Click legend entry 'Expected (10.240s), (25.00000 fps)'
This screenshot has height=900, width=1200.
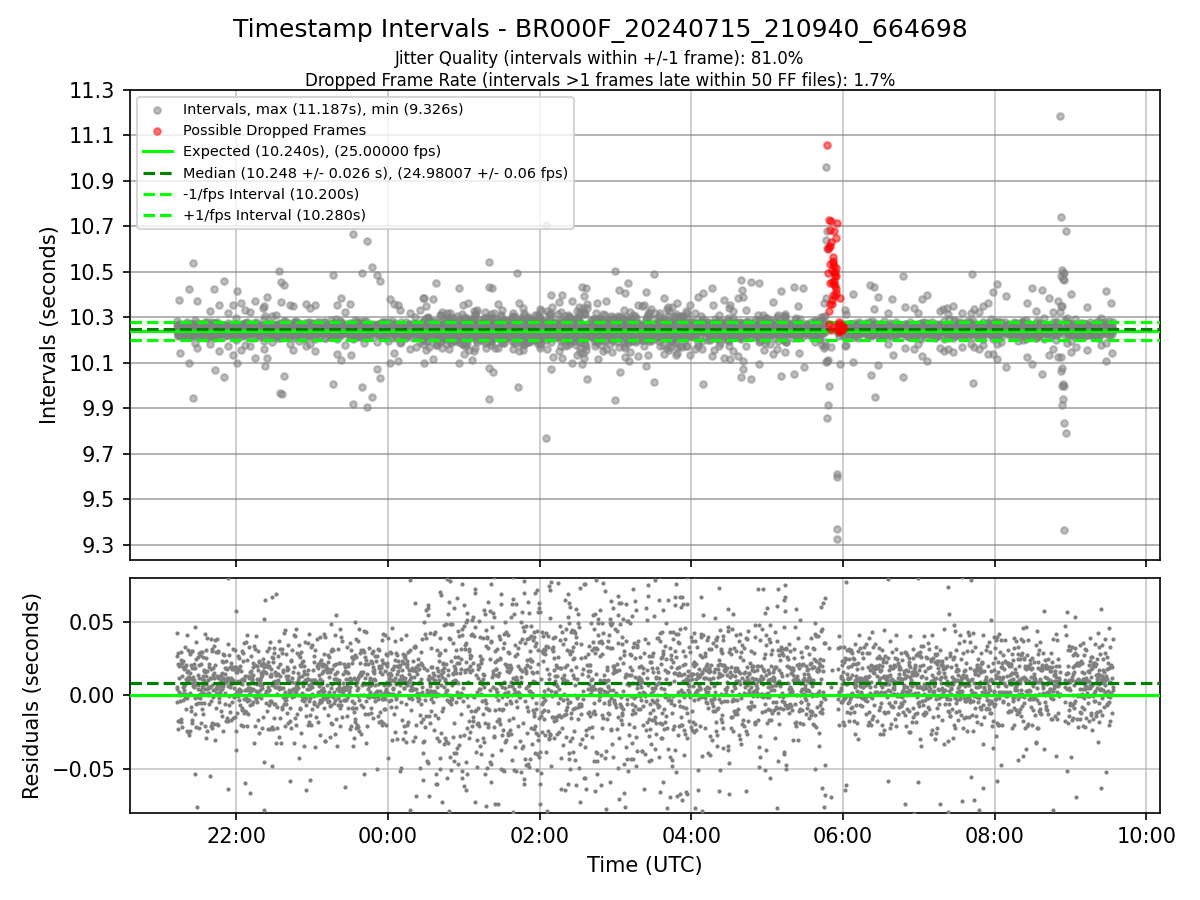pos(312,151)
